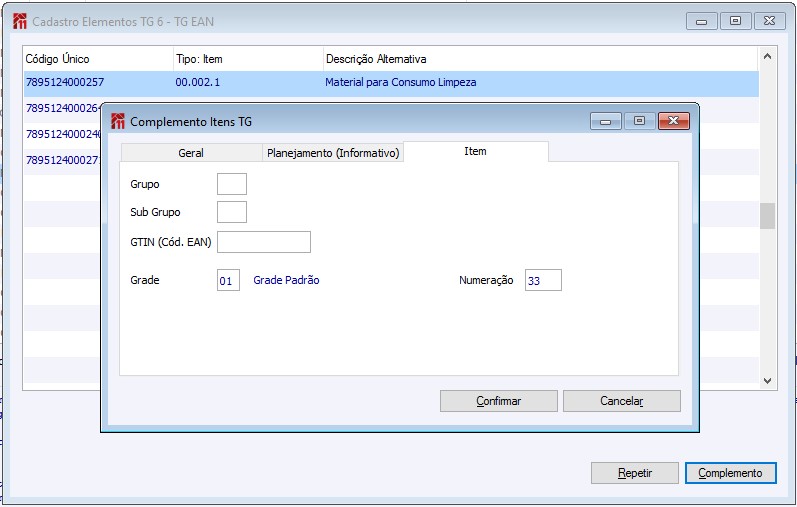Close the Cadastro Elementos TG 6 window
Viewport: 797px width, 507px height.
pos(770,21)
